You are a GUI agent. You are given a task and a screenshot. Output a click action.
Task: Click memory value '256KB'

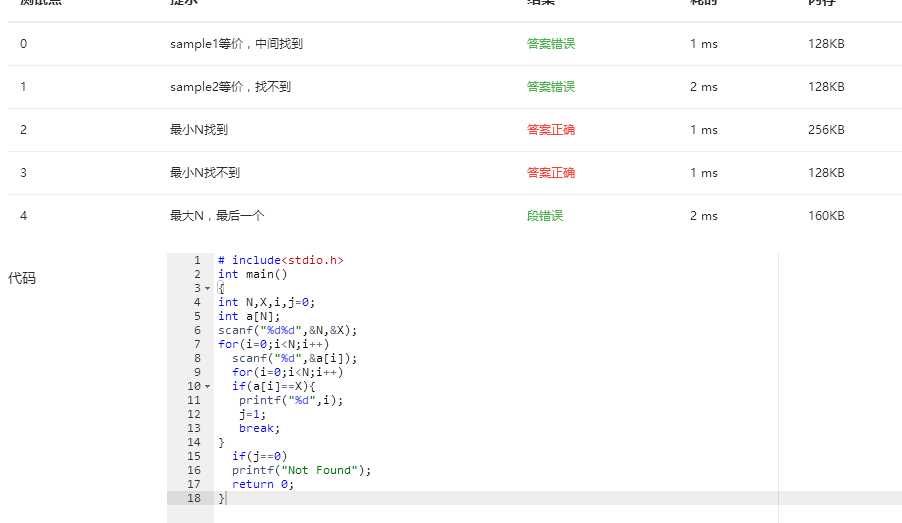pyautogui.click(x=826, y=130)
